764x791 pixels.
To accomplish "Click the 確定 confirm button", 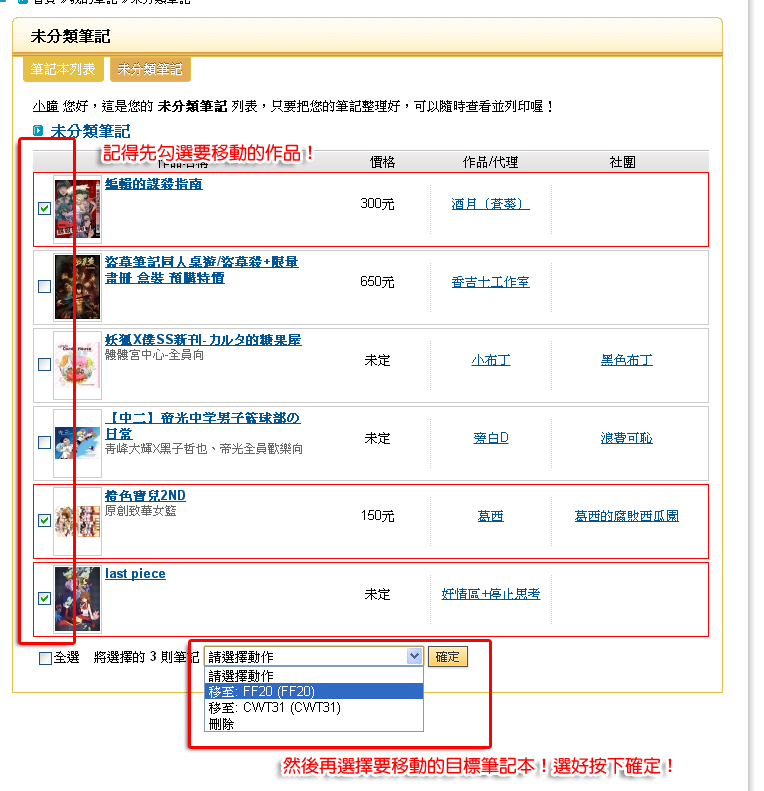I will pyautogui.click(x=448, y=657).
